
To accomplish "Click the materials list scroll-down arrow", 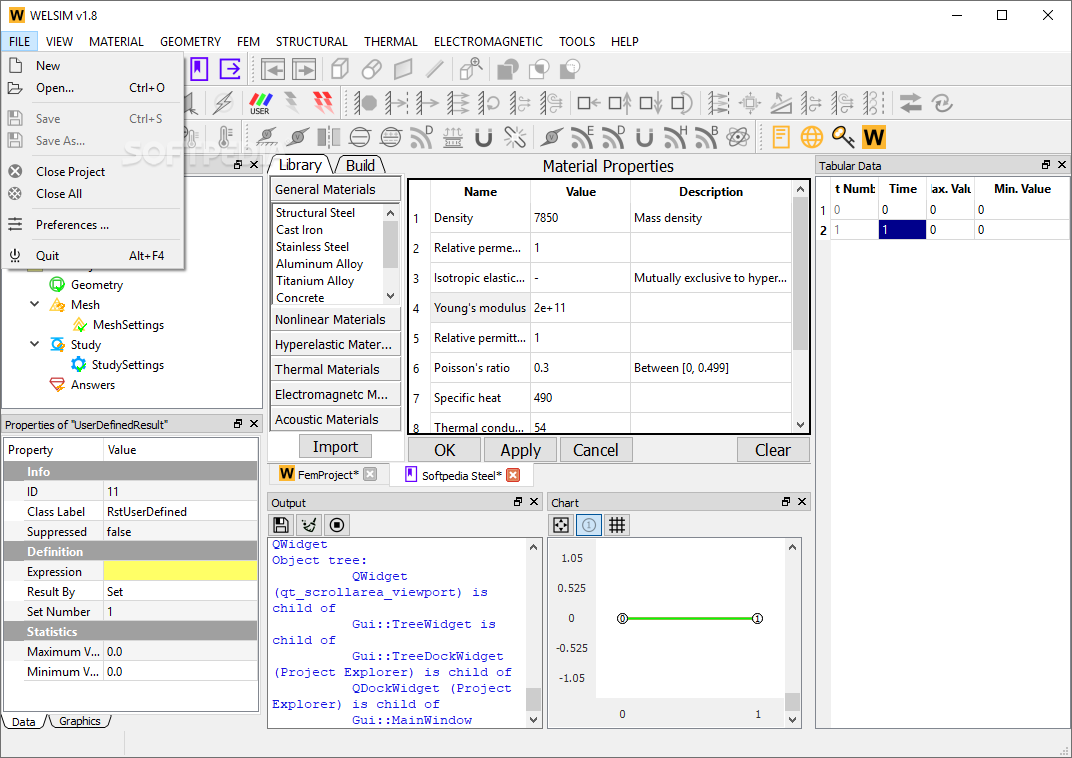I will pos(390,296).
